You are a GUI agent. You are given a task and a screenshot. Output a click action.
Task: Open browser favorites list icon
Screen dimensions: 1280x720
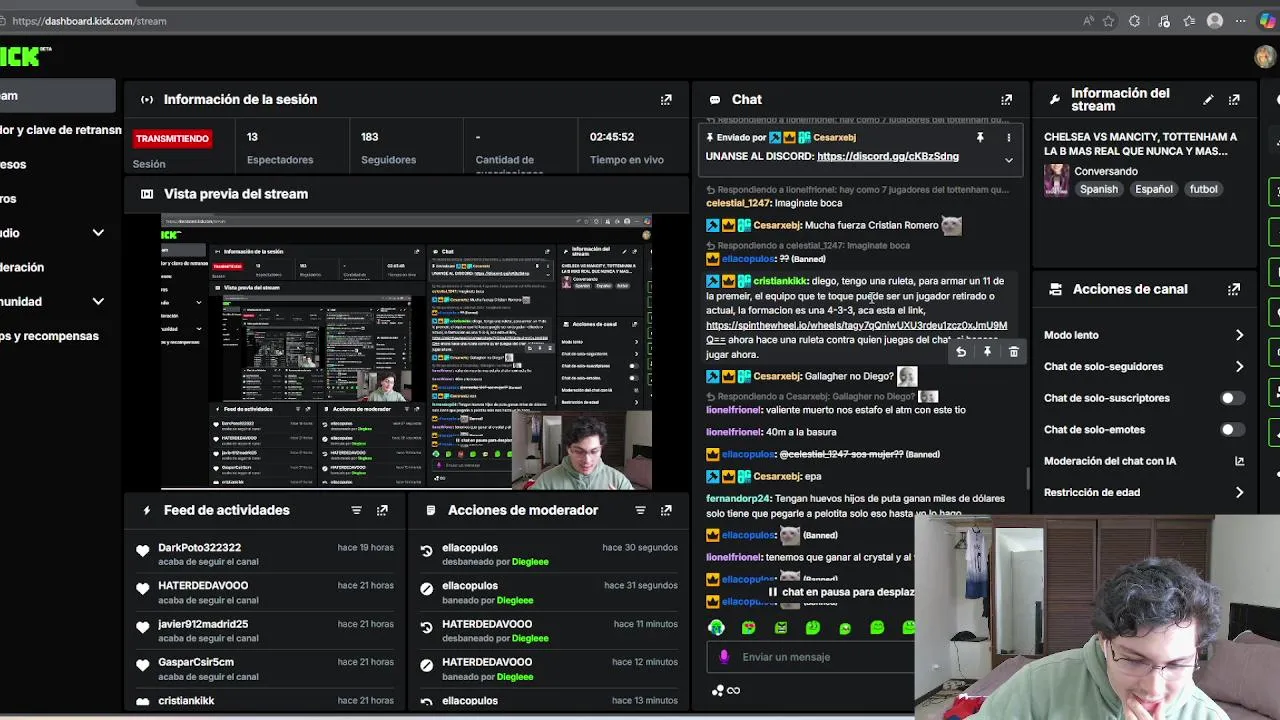tap(1189, 21)
